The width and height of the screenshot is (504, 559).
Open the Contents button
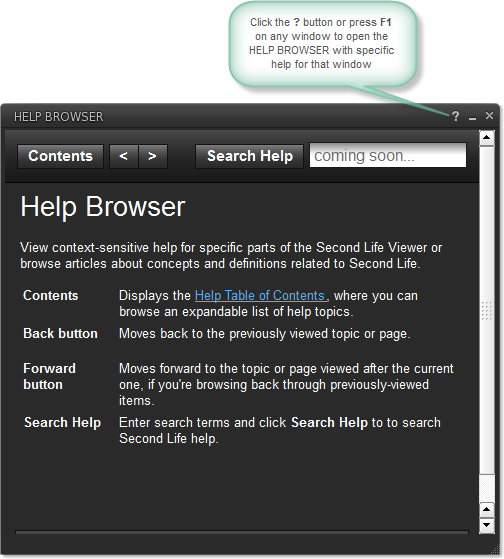click(x=60, y=156)
